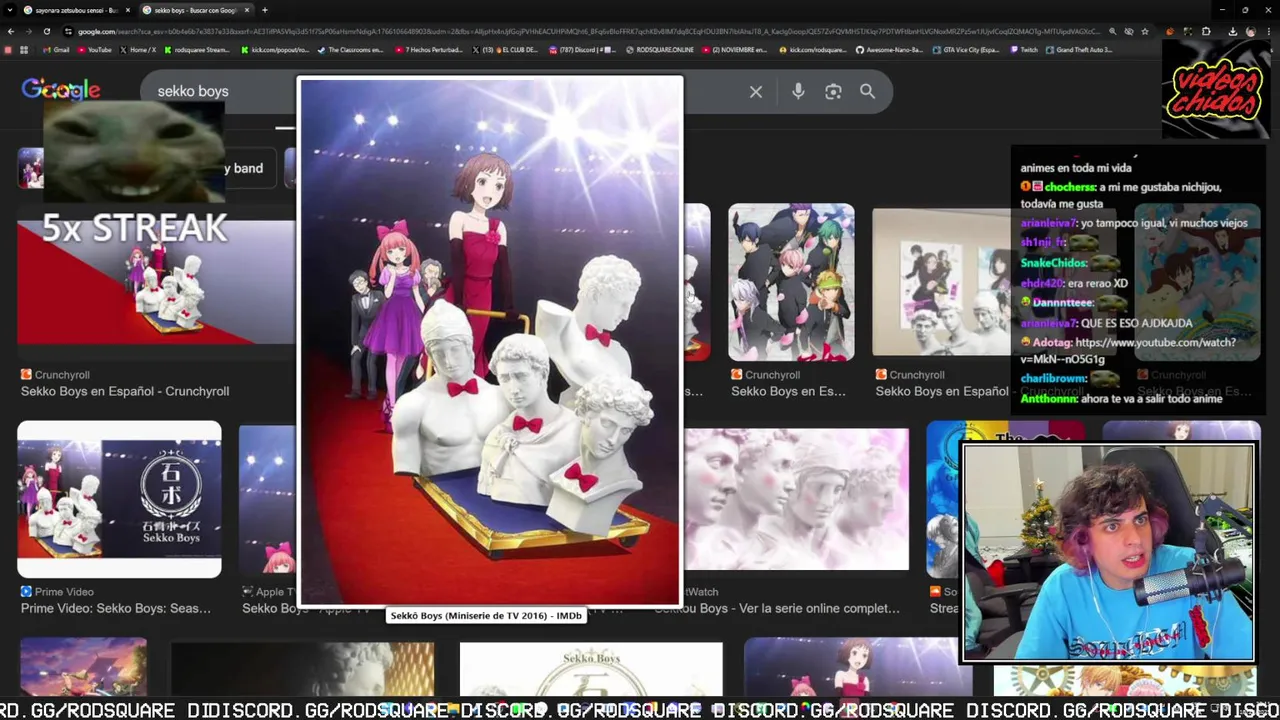Open the Chrome three-dot menu
This screenshot has width=1280, height=720.
point(1270,31)
